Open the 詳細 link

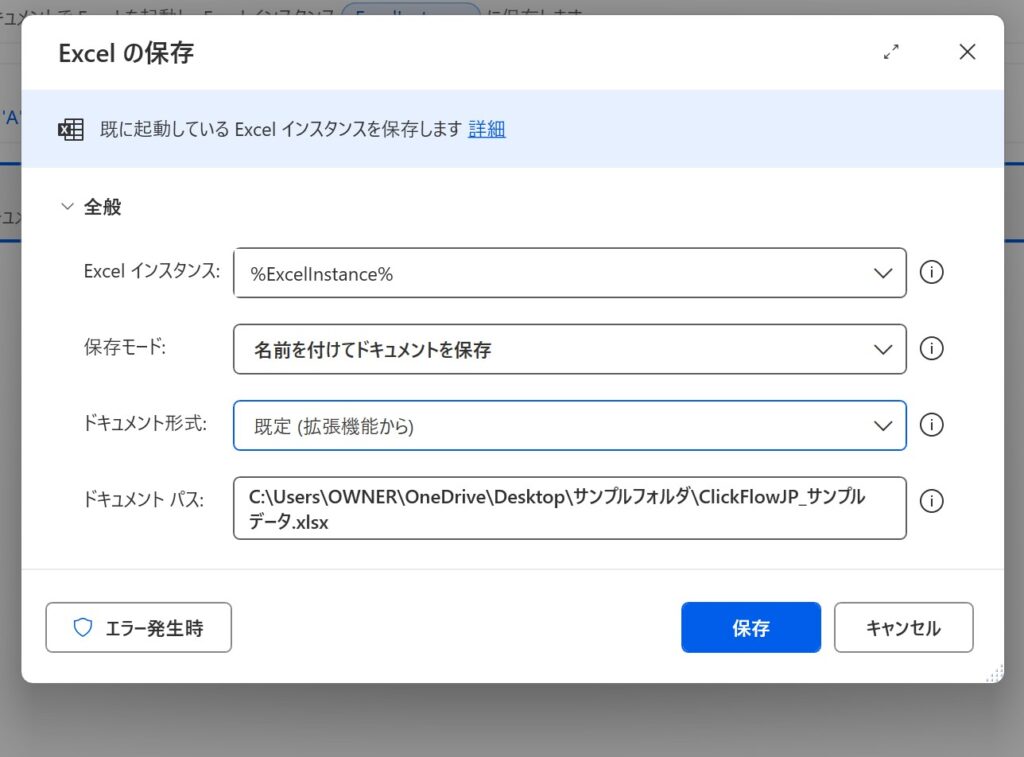point(487,129)
